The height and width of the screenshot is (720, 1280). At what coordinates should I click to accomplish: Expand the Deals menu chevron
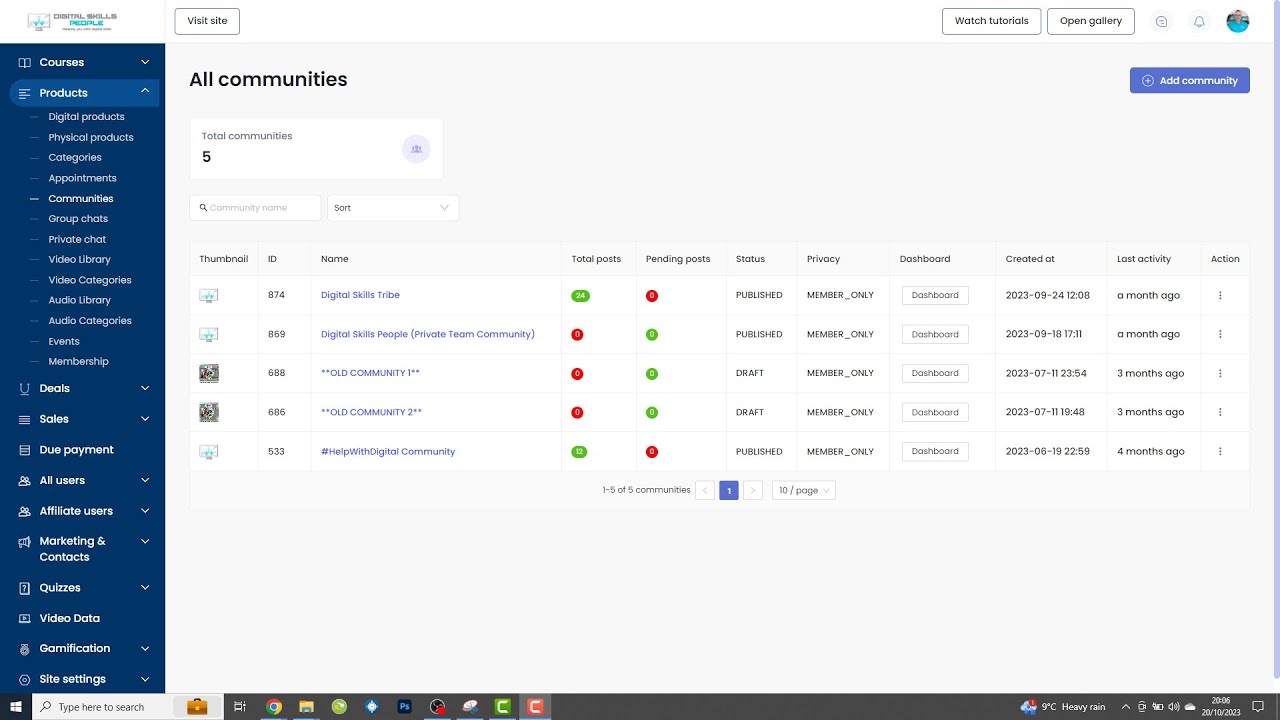[x=145, y=388]
